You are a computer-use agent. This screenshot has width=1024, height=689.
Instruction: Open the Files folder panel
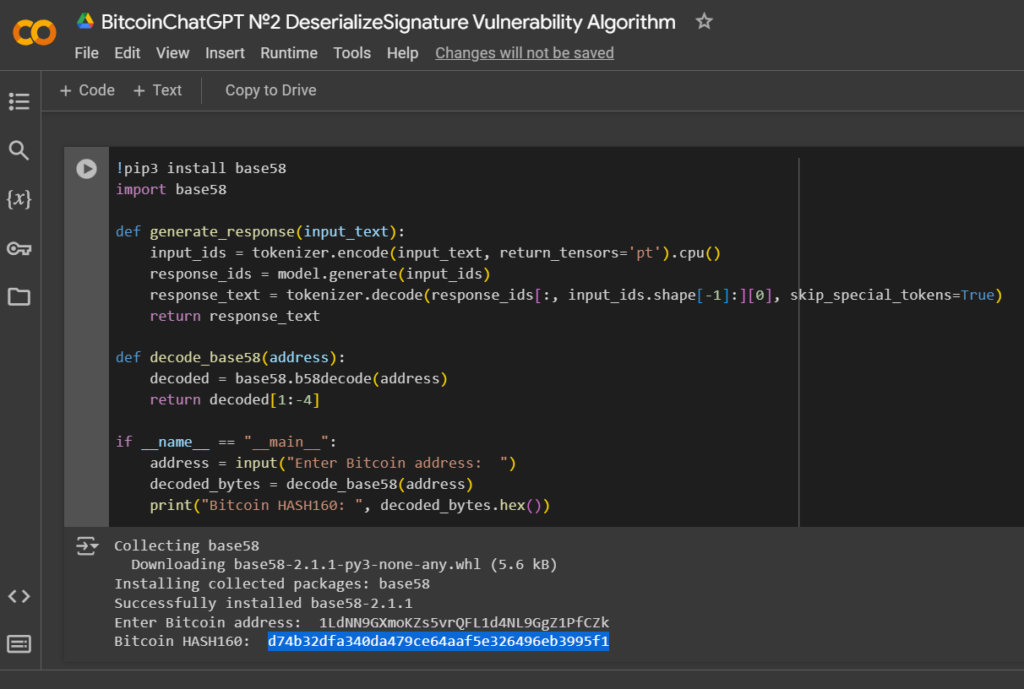(19, 297)
